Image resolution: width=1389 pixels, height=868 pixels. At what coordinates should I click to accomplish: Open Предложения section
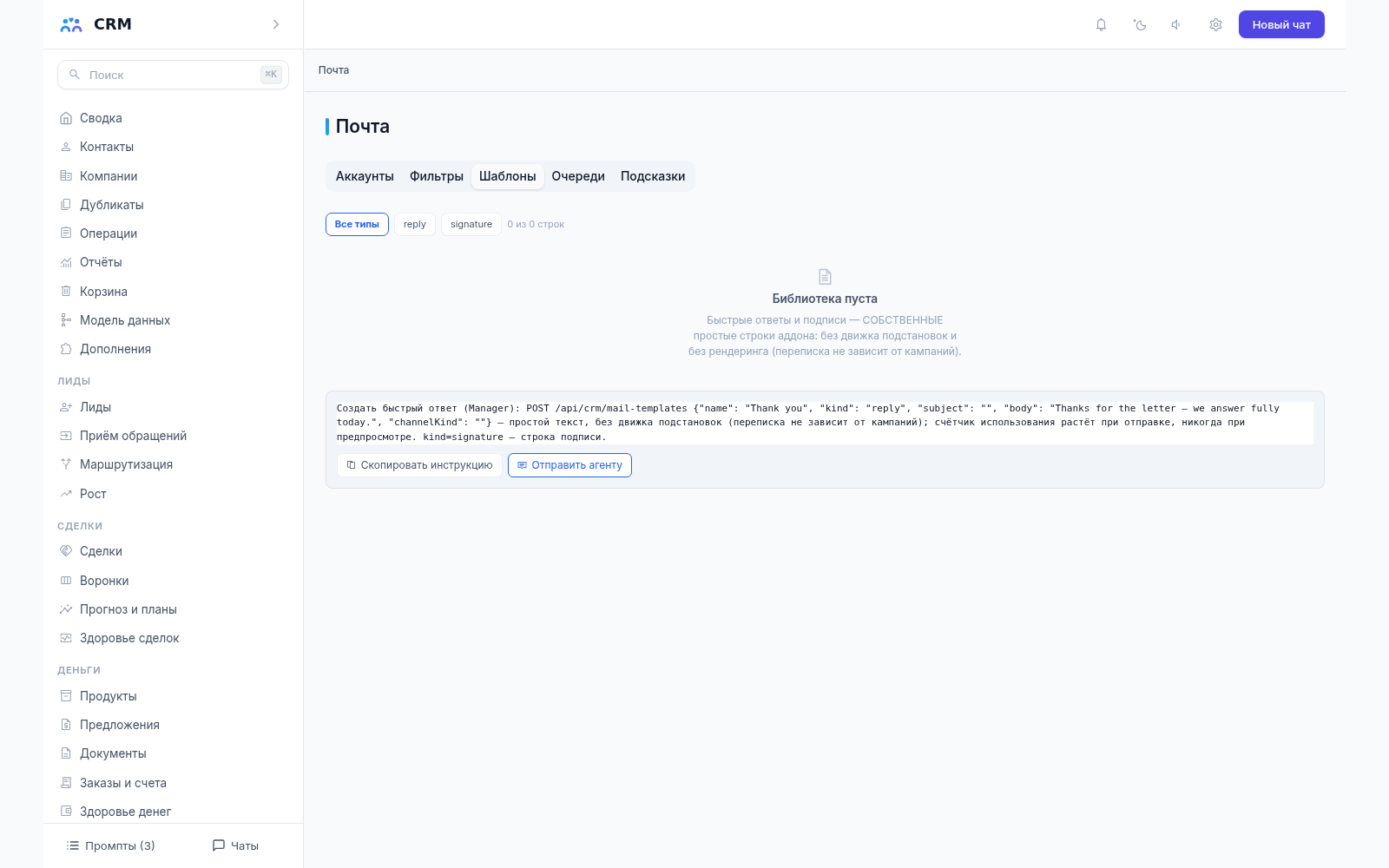(173, 725)
